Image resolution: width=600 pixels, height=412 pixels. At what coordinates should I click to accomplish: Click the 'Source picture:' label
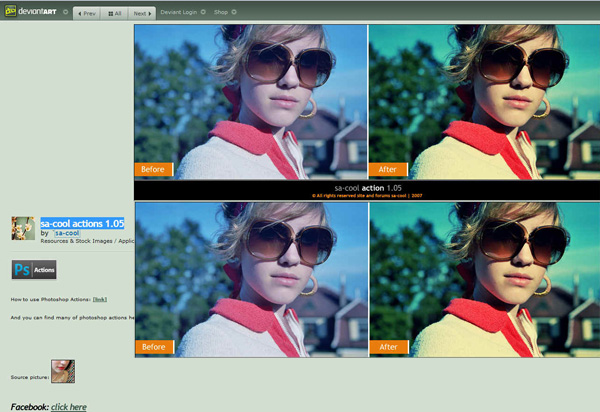[29, 377]
